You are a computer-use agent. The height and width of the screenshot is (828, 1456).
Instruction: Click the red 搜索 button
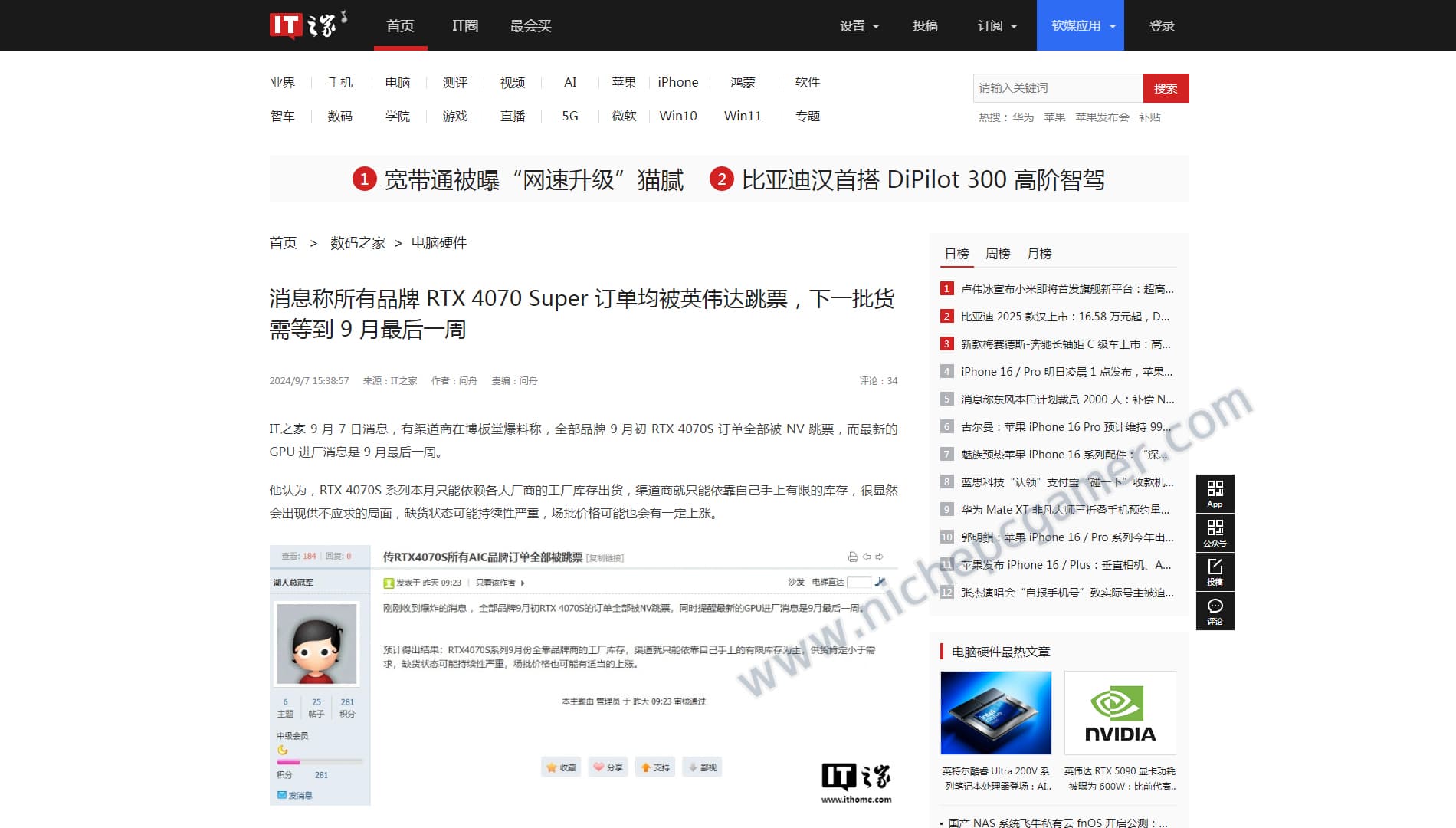(1166, 88)
